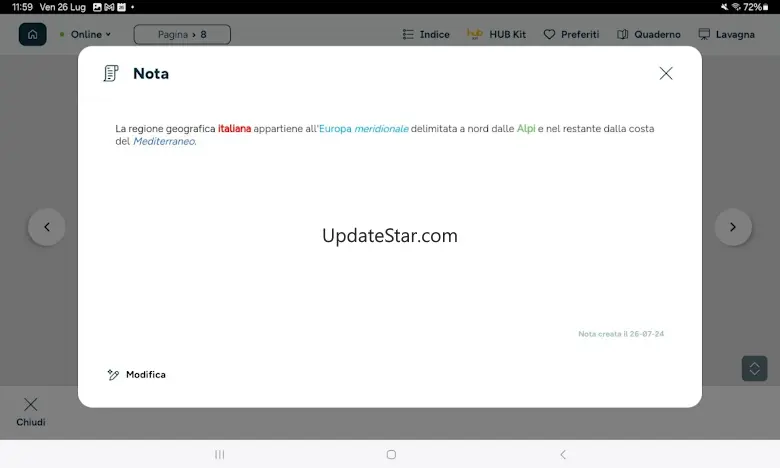This screenshot has height=468, width=780.
Task: Close the Nota dialog
Action: tap(666, 74)
